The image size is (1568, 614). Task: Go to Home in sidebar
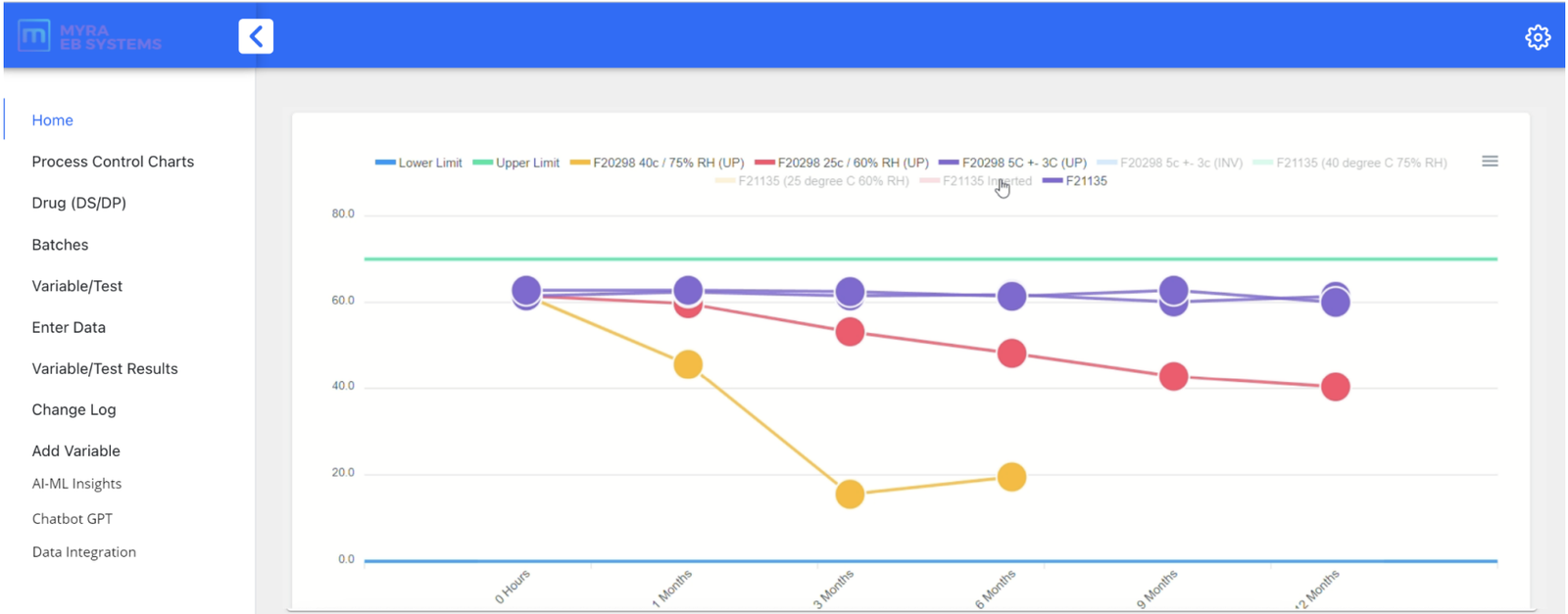coord(53,120)
